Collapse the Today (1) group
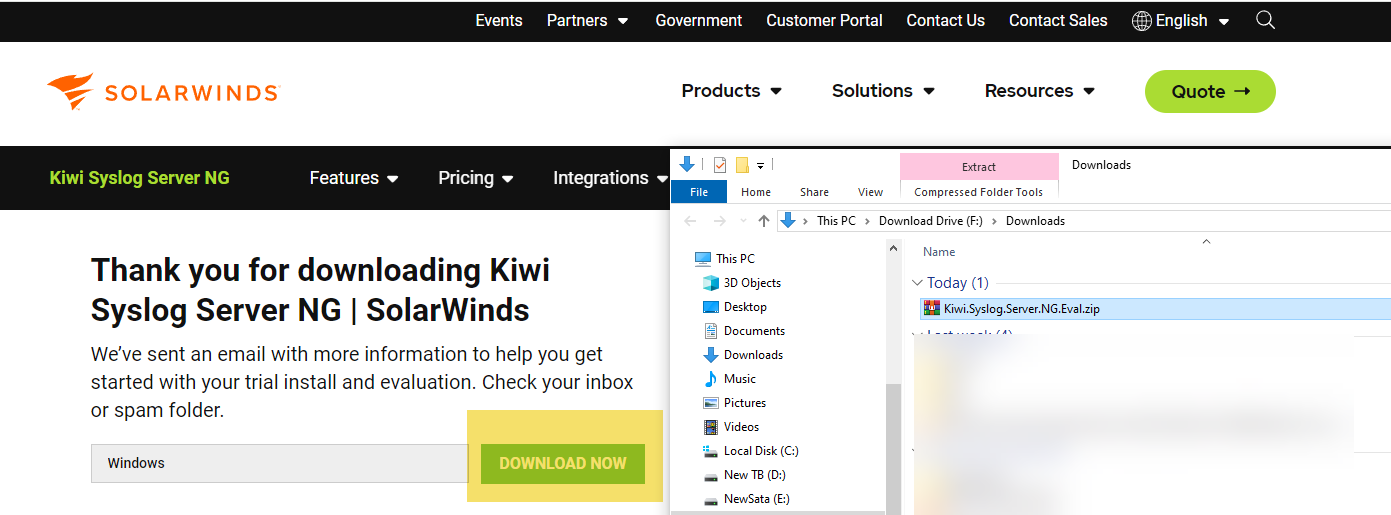This screenshot has height=515, width=1391. pyautogui.click(x=918, y=283)
